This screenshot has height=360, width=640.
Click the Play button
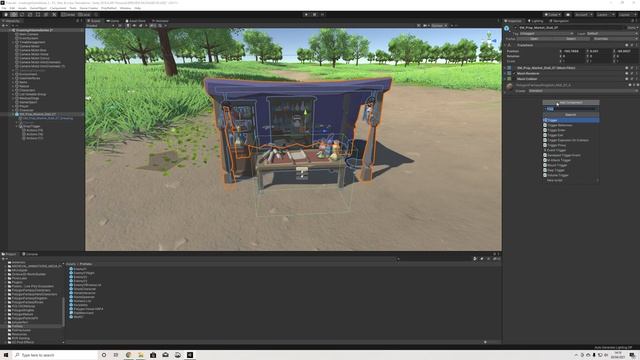[306, 15]
